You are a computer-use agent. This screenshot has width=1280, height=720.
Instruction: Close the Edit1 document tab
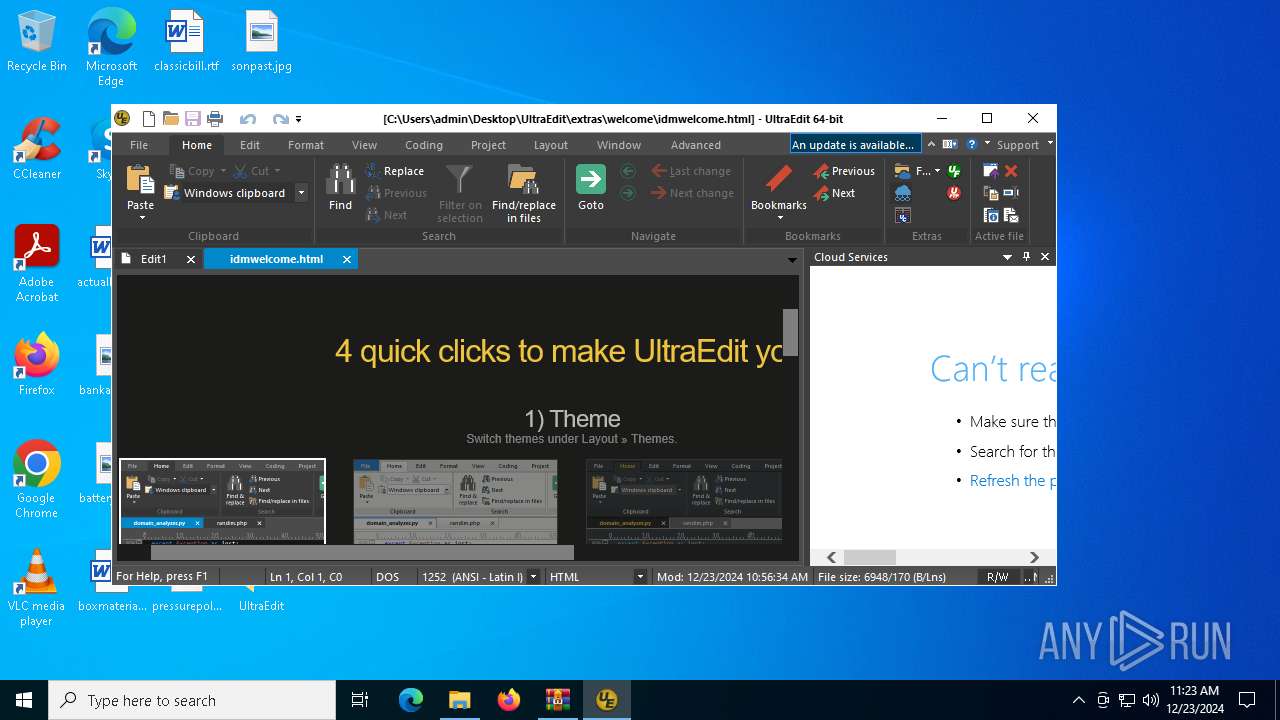[x=191, y=259]
